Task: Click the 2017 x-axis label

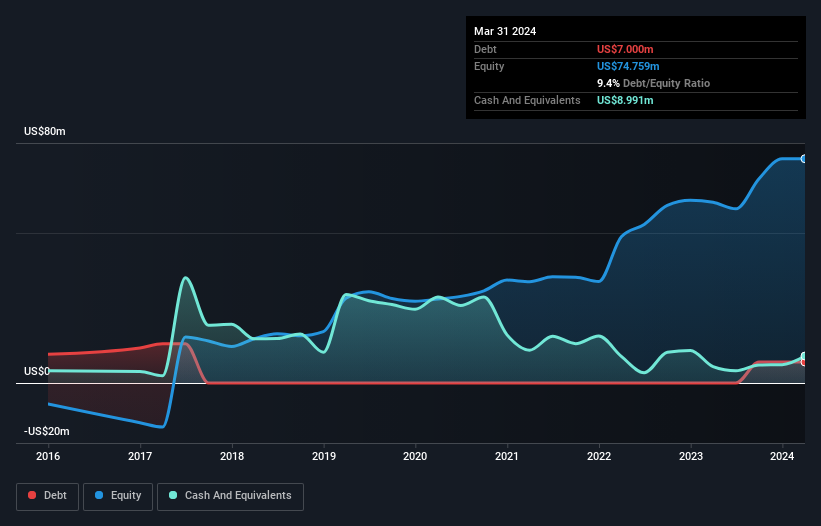Action: tap(140, 456)
